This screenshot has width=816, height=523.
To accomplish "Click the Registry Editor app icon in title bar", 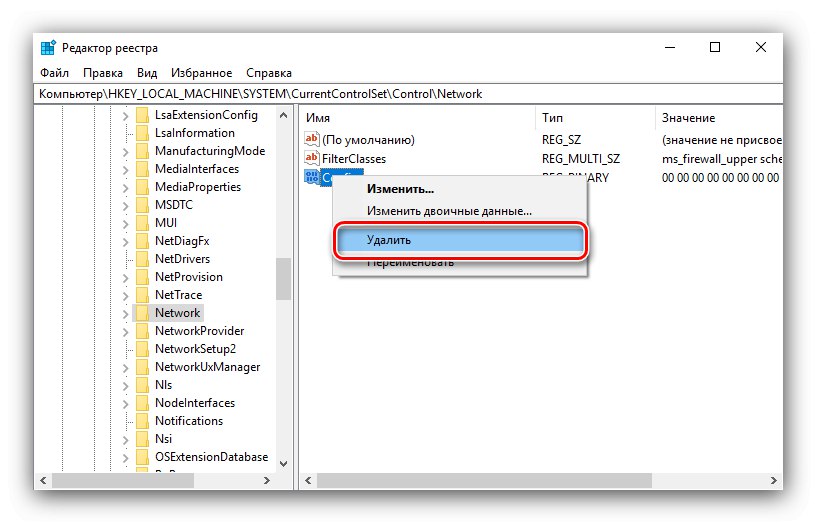I will (48, 47).
